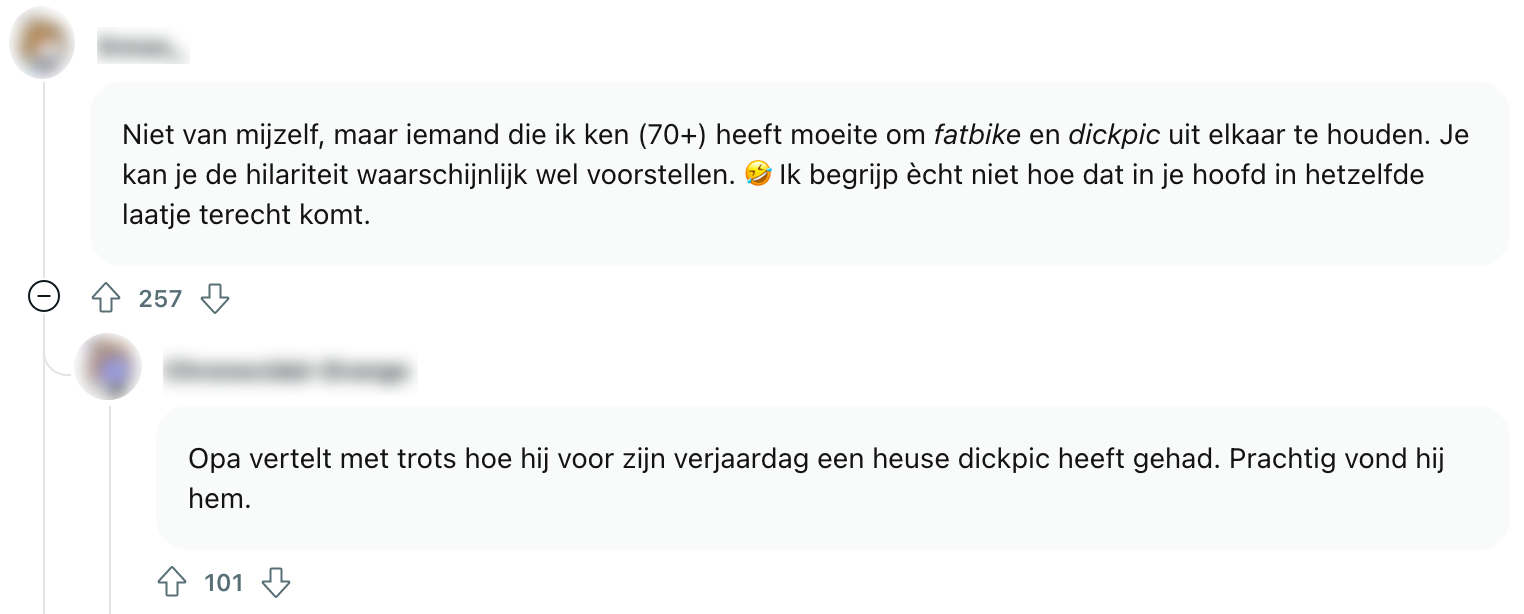Upvote the reply with 101 points
Screen dimensions: 1524x614
pos(172,582)
